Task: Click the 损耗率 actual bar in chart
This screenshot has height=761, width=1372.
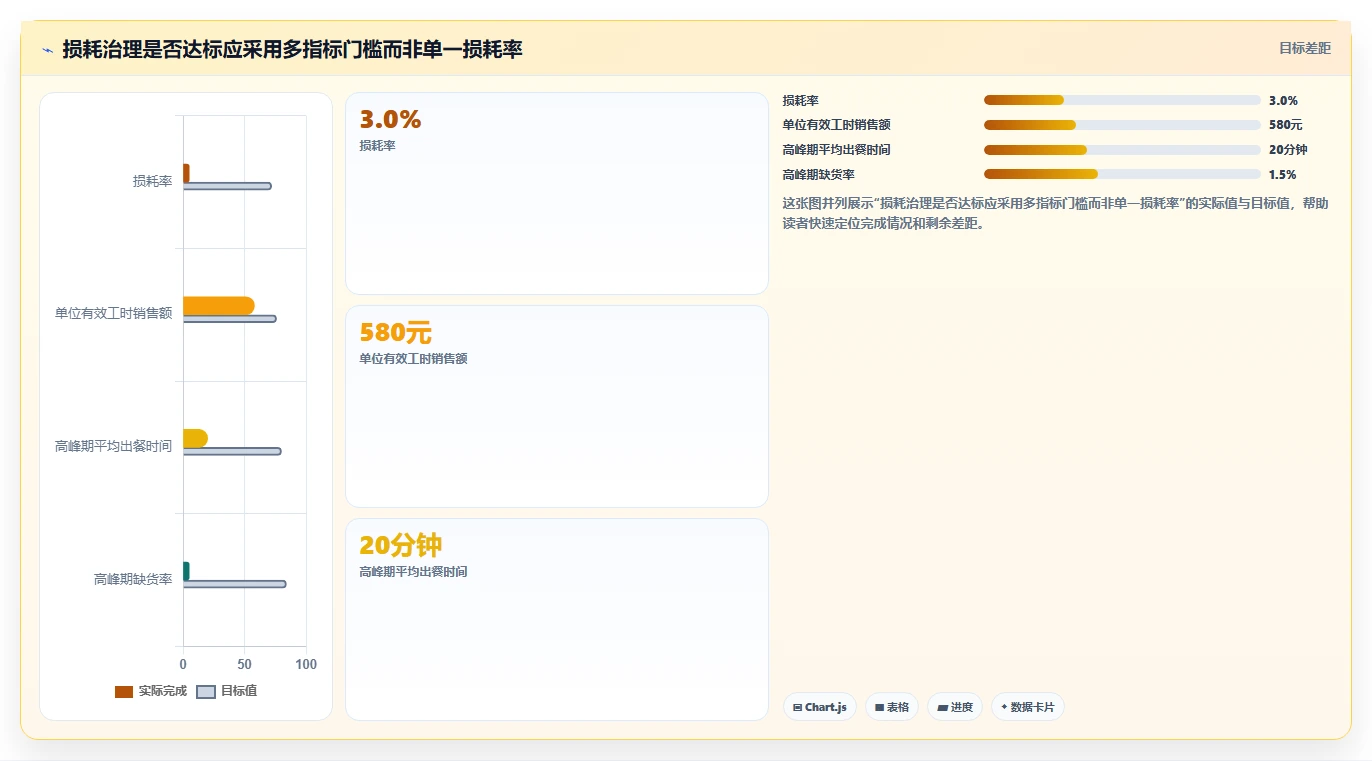Action: coord(186,173)
